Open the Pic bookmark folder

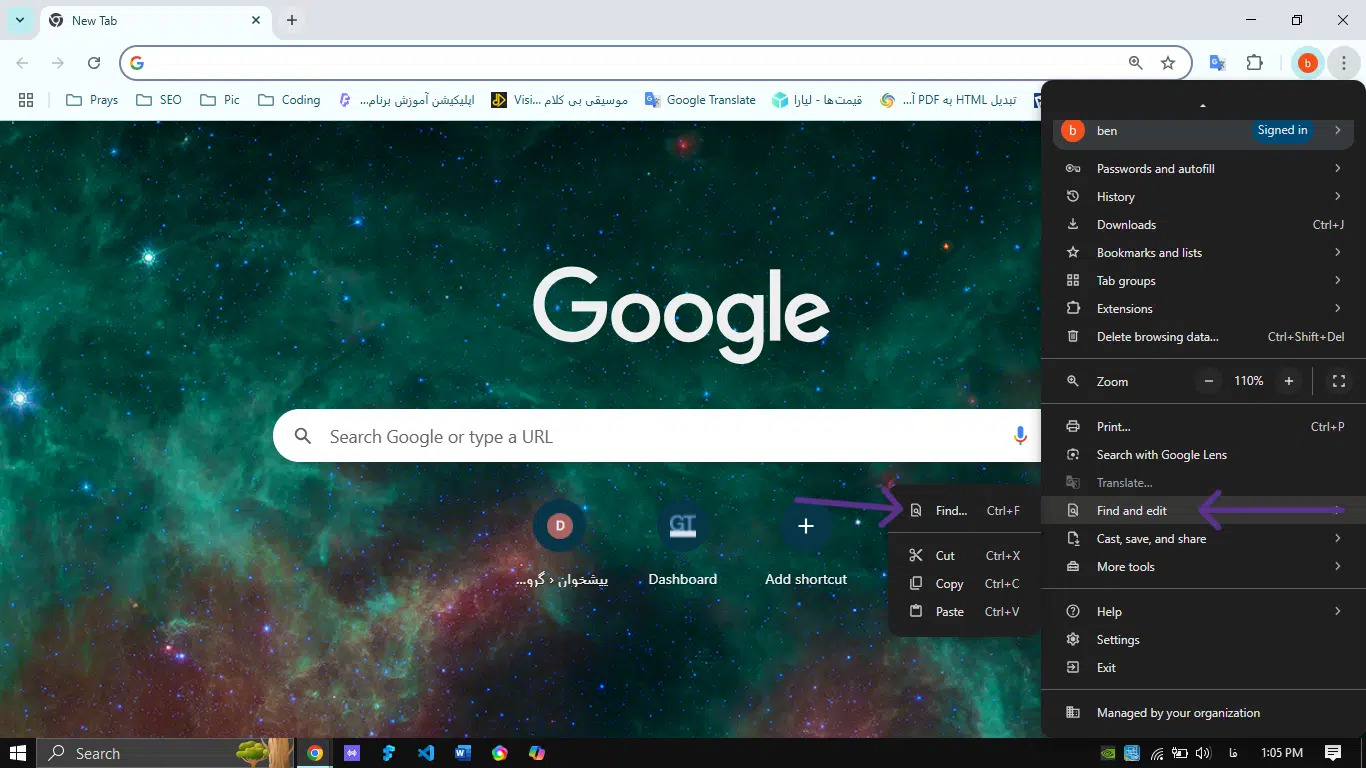(220, 100)
